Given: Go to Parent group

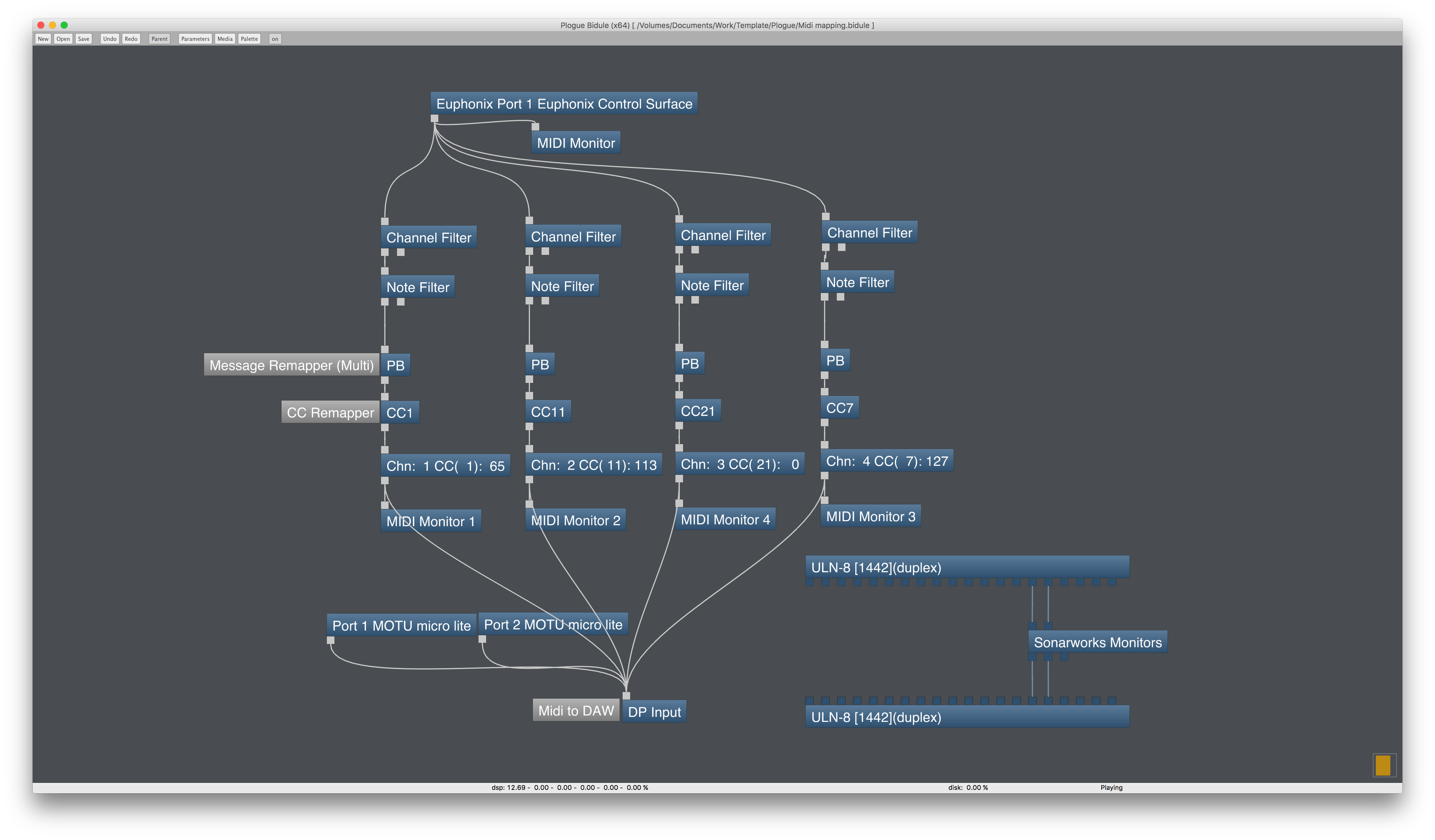Looking at the screenshot, I should pyautogui.click(x=160, y=39).
